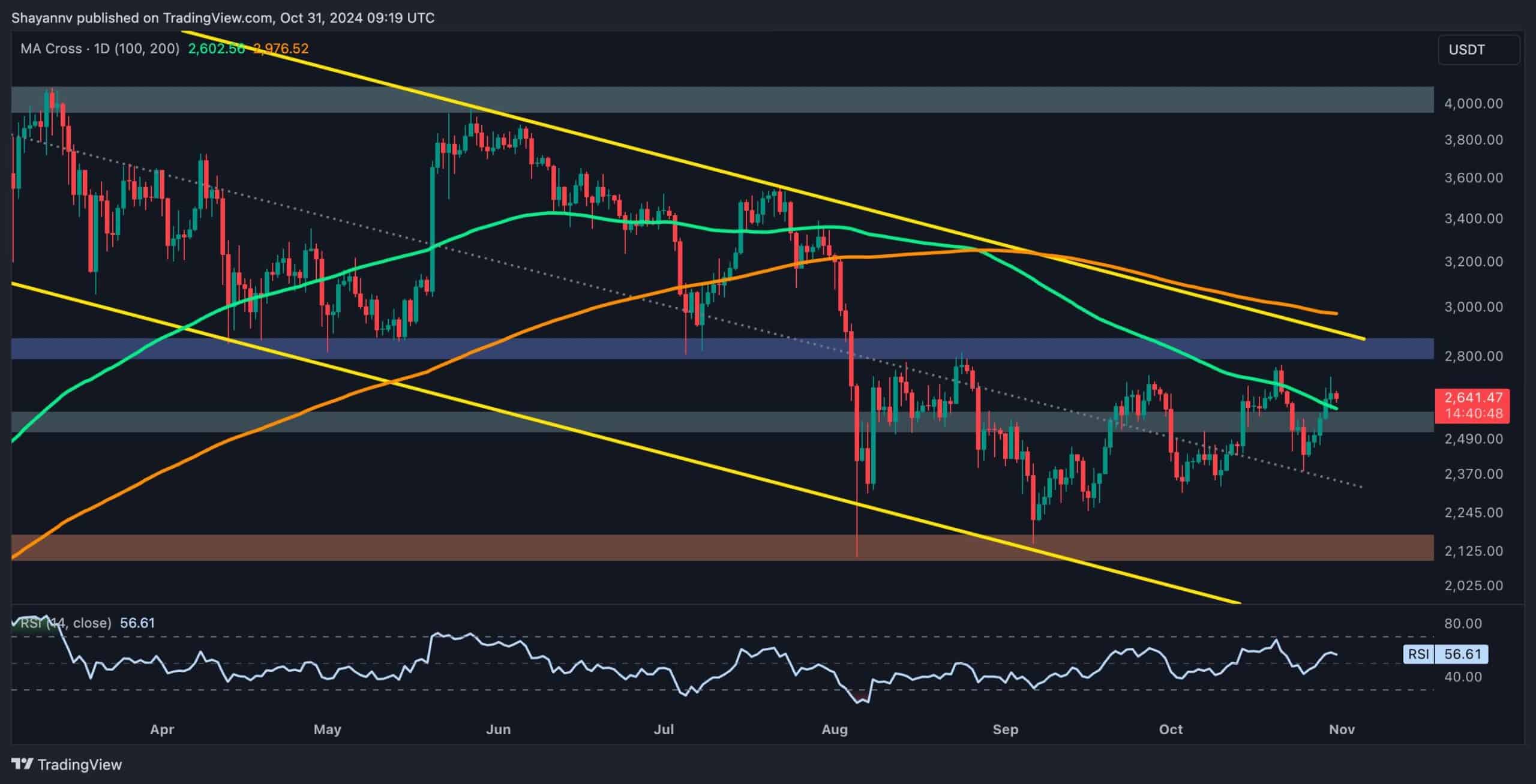Click the Aug label on time axis

pos(835,729)
